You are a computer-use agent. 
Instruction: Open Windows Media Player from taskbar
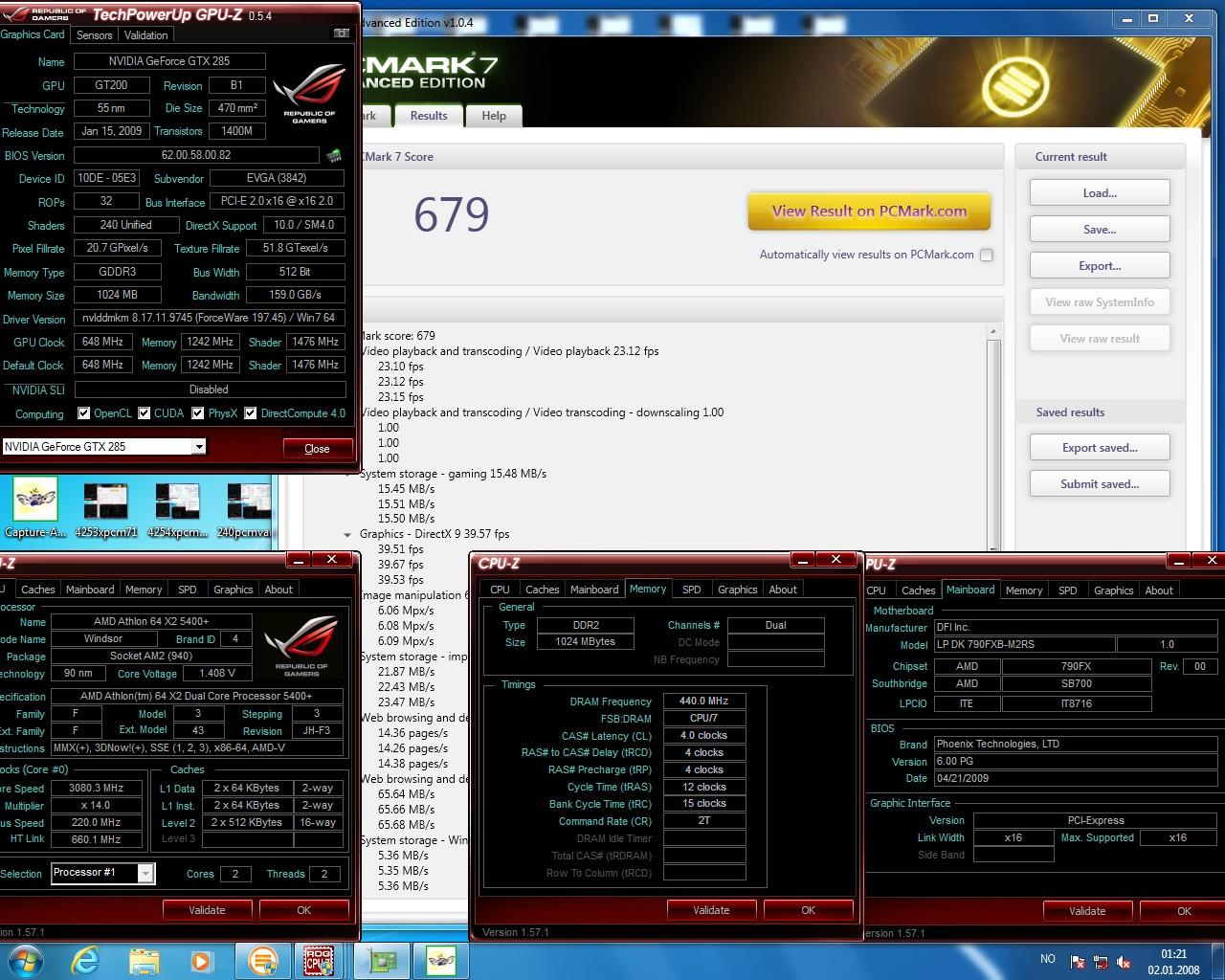pos(201,960)
